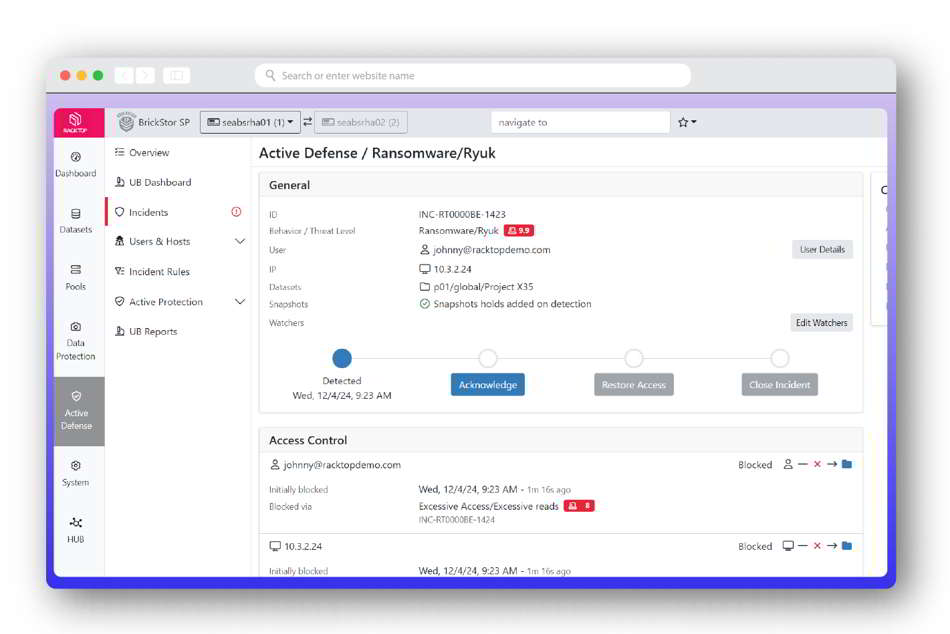Click the red alert badge beside Incidents
The width and height of the screenshot is (950, 634).
236,212
